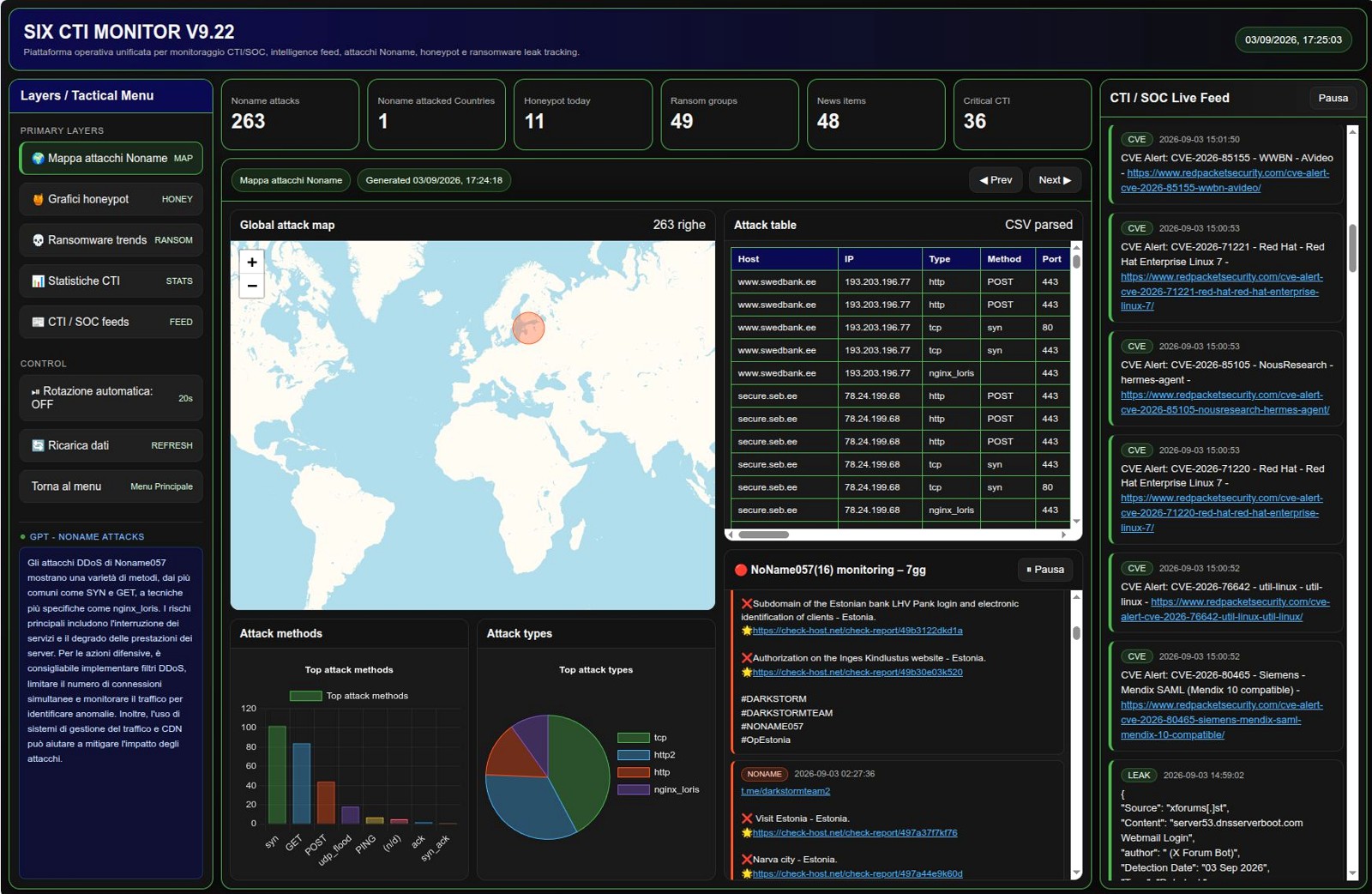Click the newspaper icon of CTI / SOC feeds

pos(38,322)
